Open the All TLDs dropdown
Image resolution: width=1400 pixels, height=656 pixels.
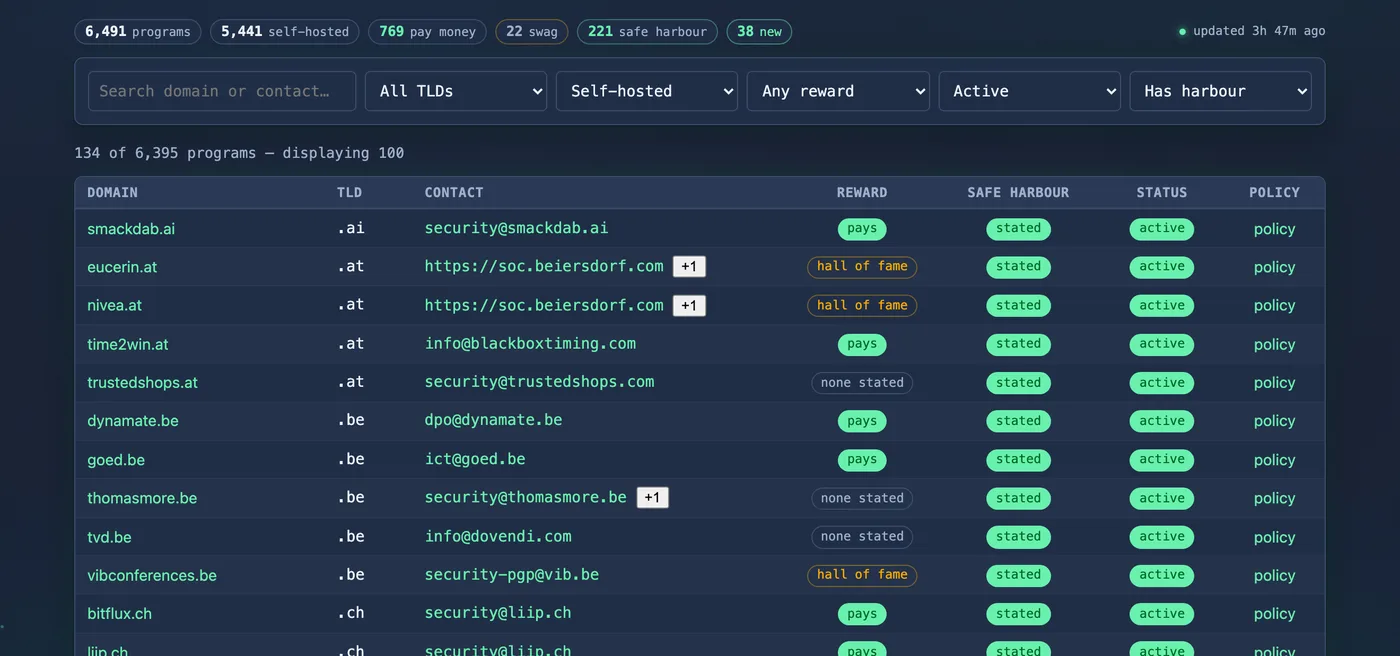[456, 91]
